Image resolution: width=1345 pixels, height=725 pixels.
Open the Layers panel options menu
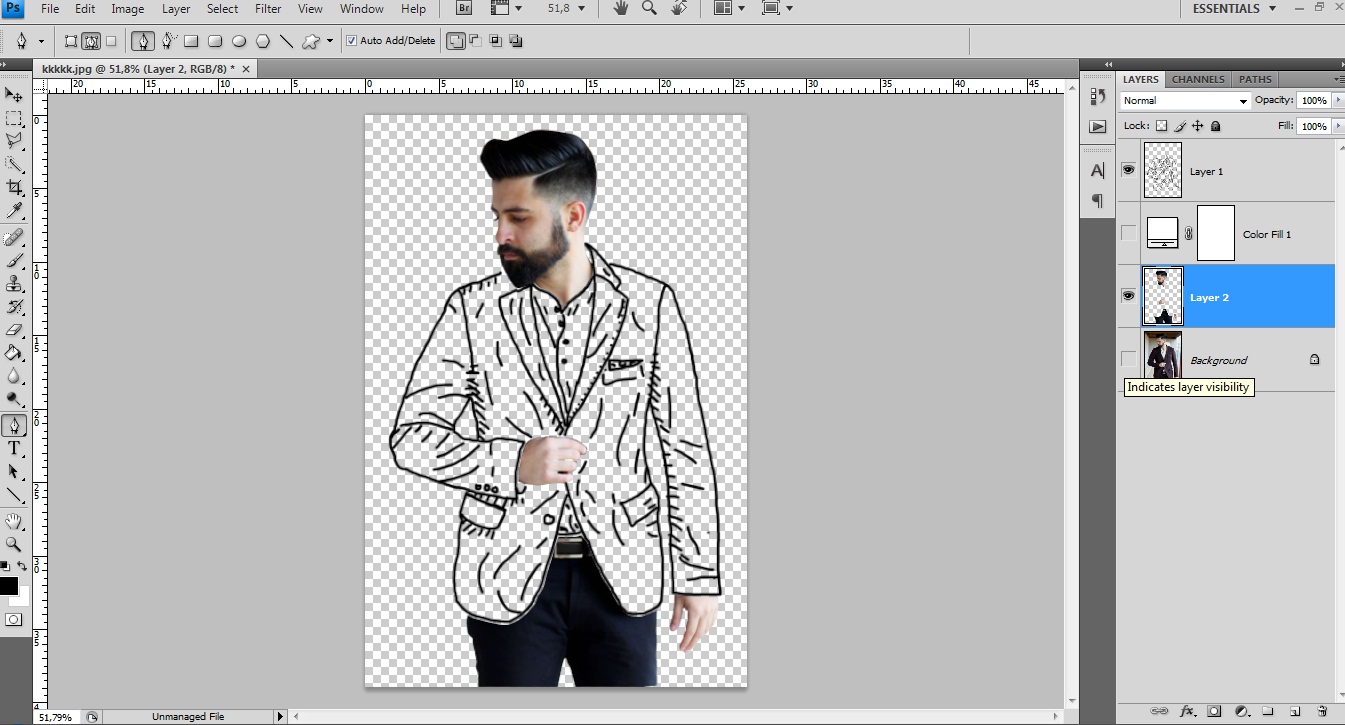point(1338,79)
